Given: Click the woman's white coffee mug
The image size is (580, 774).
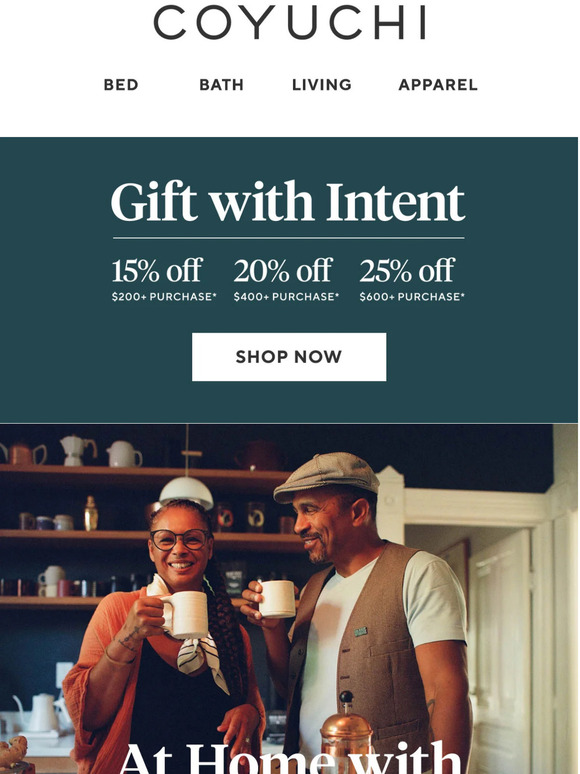Looking at the screenshot, I should coord(188,614).
